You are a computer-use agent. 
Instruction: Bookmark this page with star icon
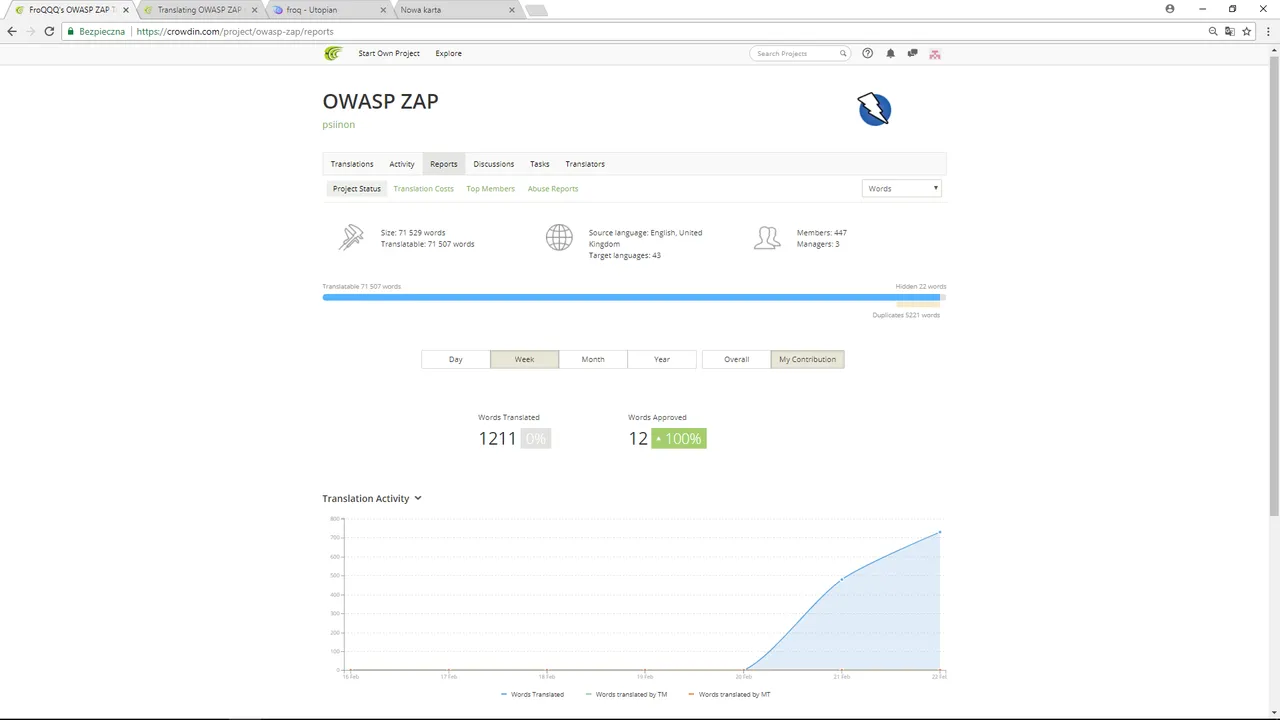(1247, 31)
